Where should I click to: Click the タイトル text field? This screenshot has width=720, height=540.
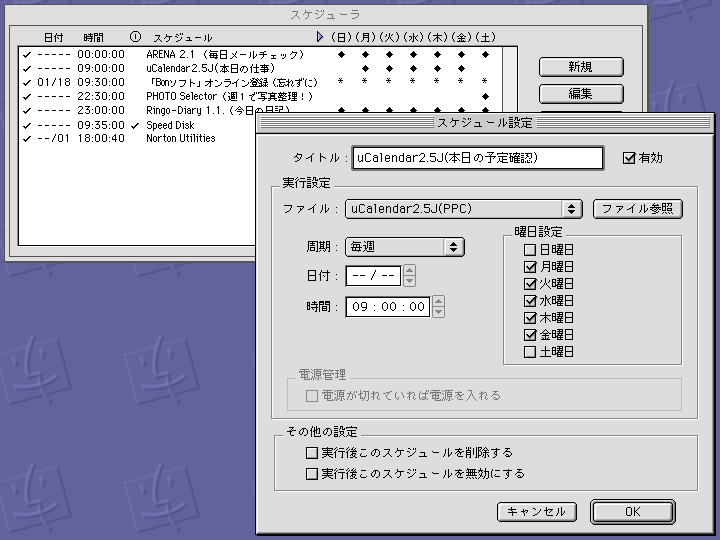pos(478,158)
